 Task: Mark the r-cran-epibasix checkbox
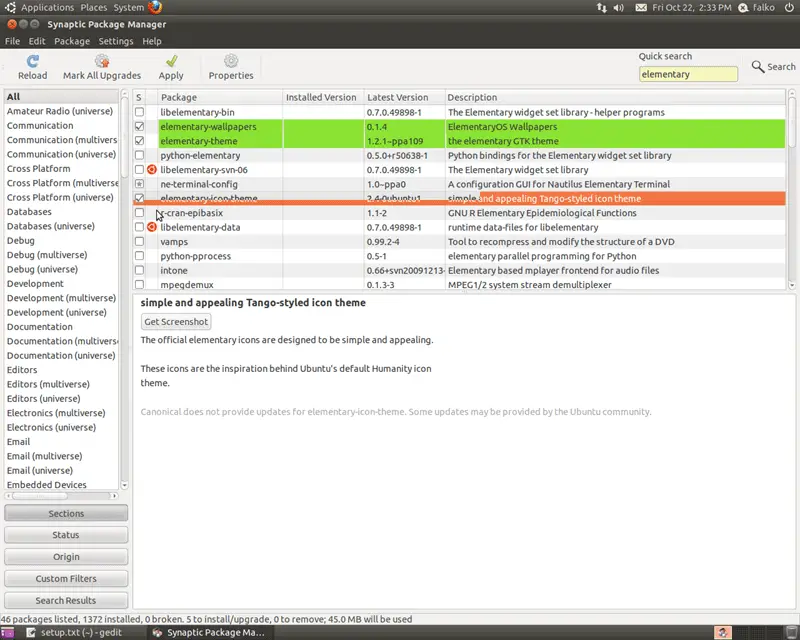139,213
